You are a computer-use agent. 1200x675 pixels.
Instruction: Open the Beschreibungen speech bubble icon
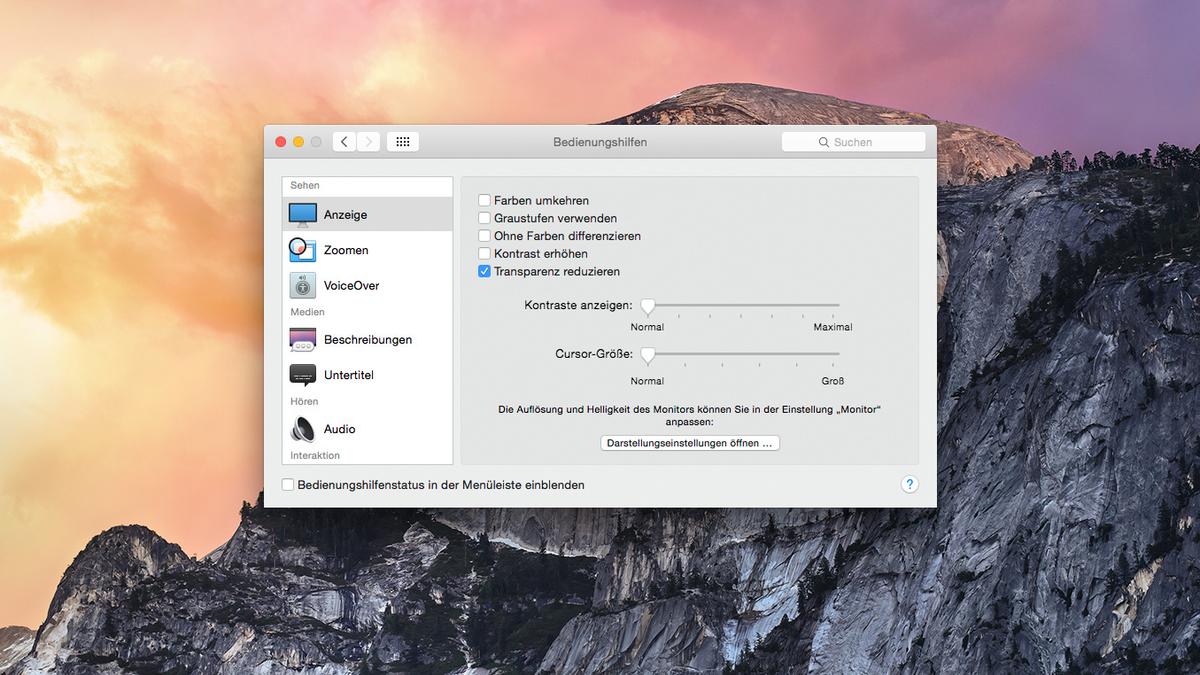pos(303,340)
